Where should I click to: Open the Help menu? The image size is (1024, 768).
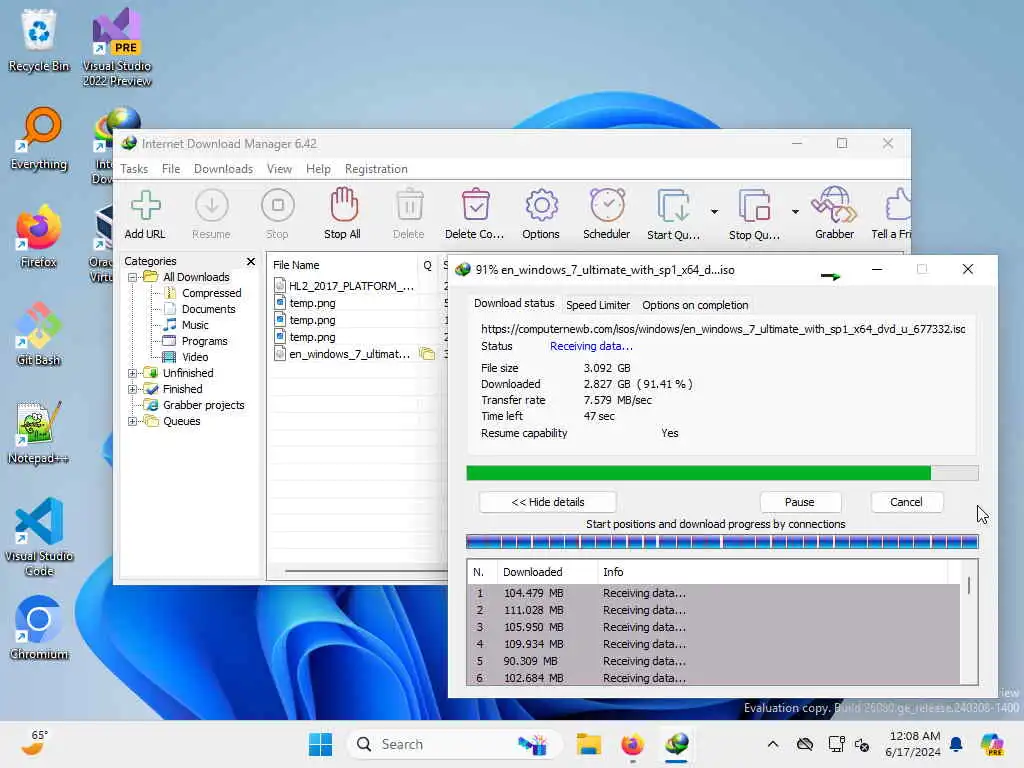[318, 169]
